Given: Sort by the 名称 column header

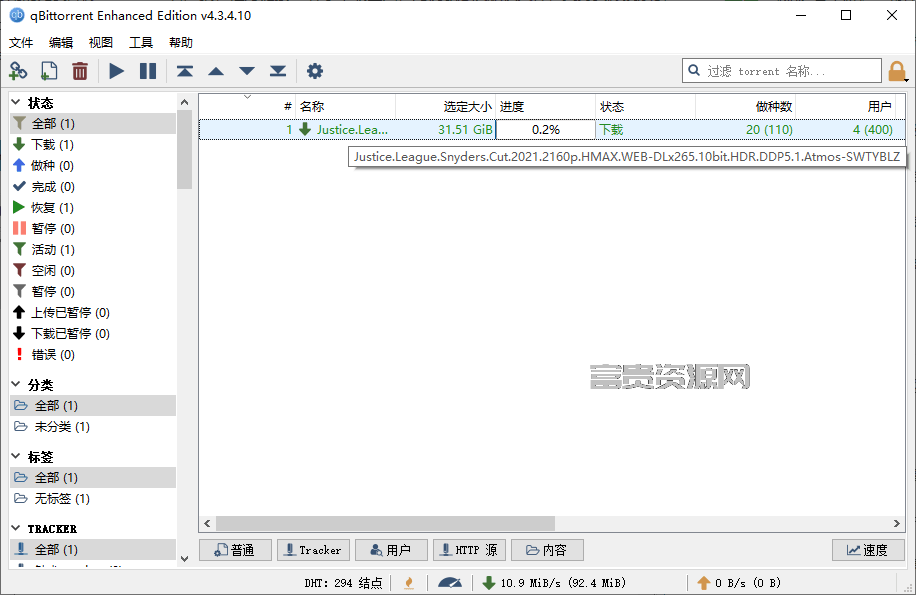Looking at the screenshot, I should 346,106.
